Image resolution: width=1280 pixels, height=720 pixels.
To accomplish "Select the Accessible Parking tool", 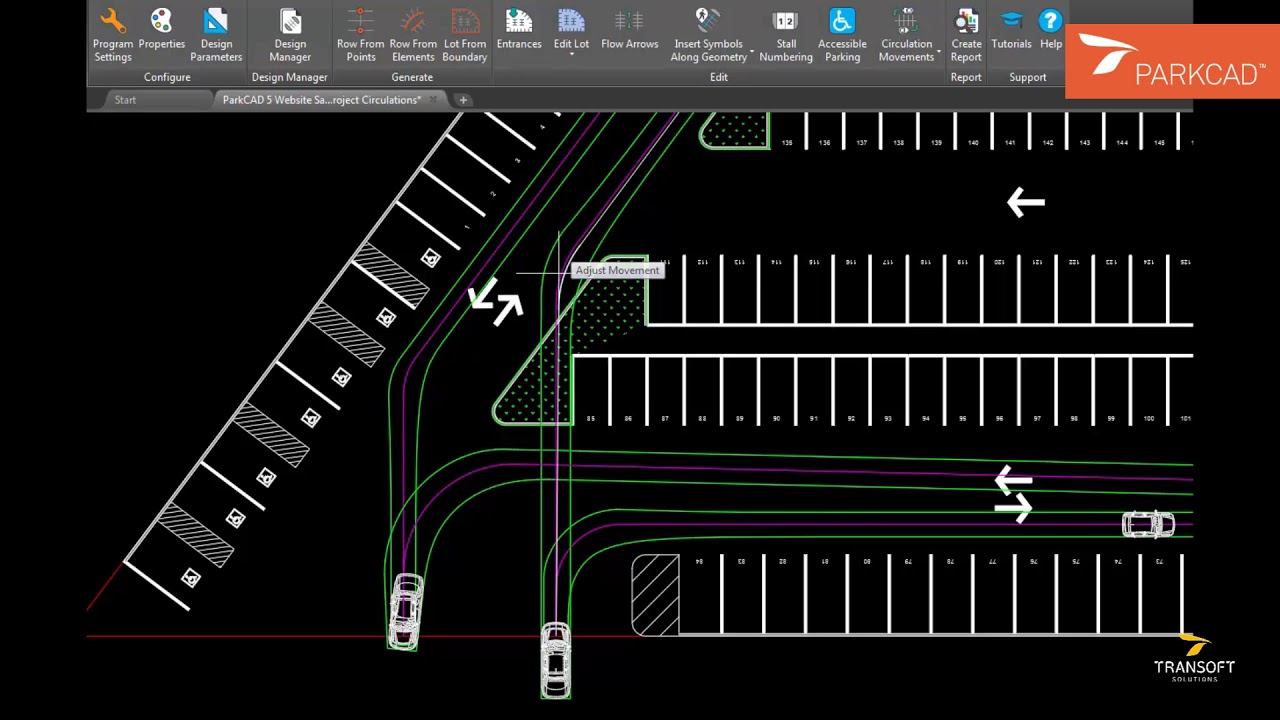I will coord(842,36).
